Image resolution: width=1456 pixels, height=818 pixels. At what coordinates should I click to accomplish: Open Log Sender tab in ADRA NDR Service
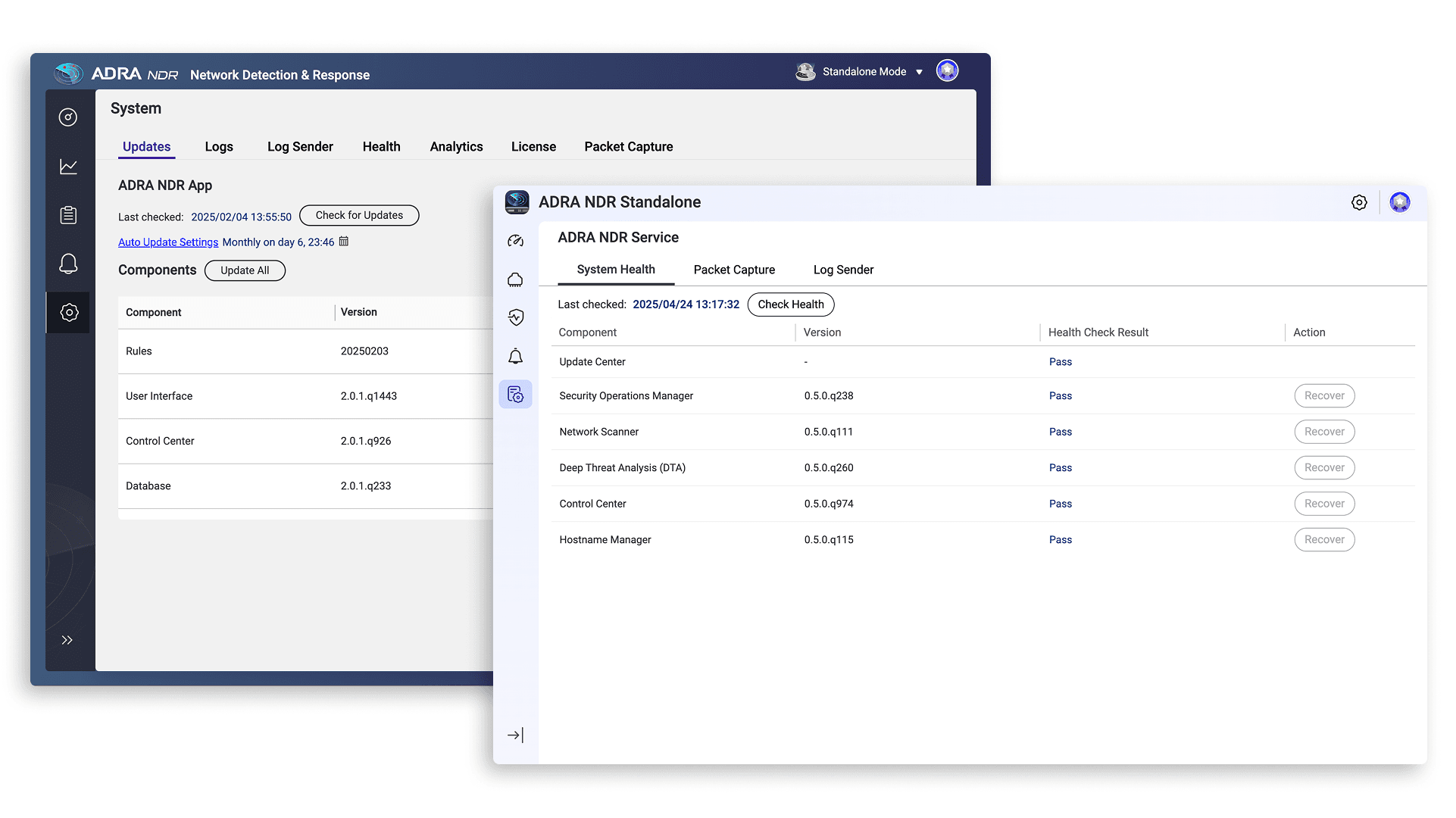tap(843, 270)
